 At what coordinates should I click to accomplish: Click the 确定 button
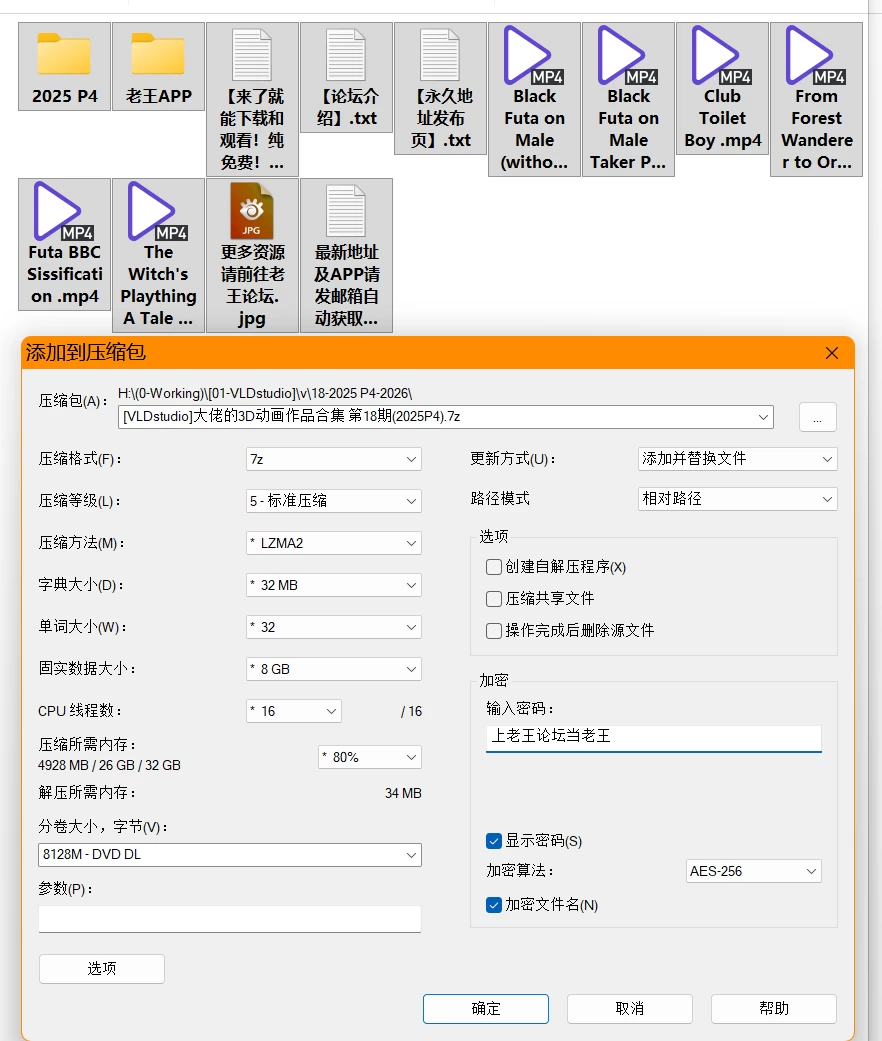[486, 1008]
